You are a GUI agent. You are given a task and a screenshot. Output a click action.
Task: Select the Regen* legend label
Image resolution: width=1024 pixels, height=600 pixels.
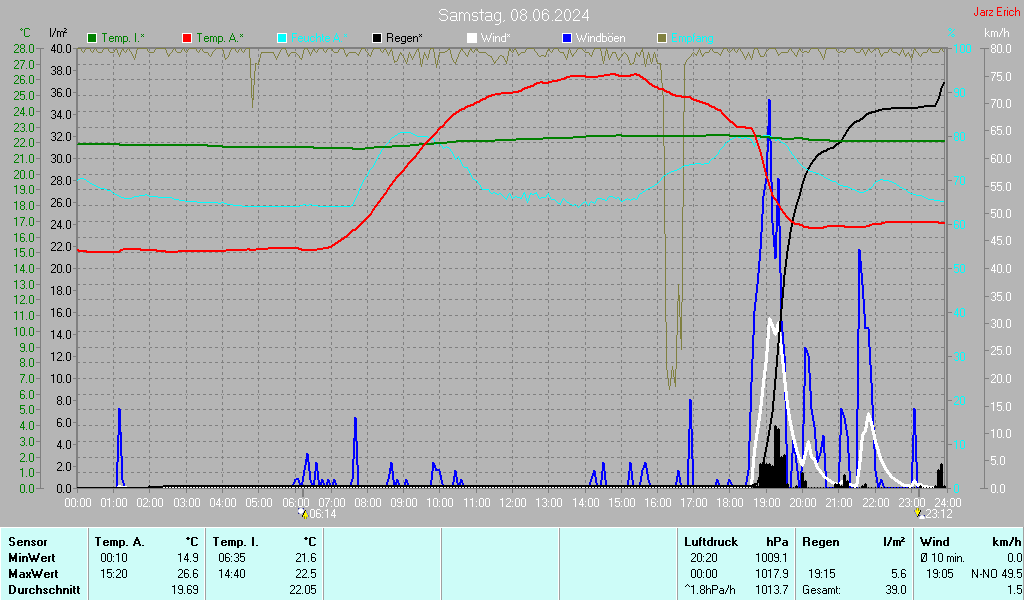point(404,38)
